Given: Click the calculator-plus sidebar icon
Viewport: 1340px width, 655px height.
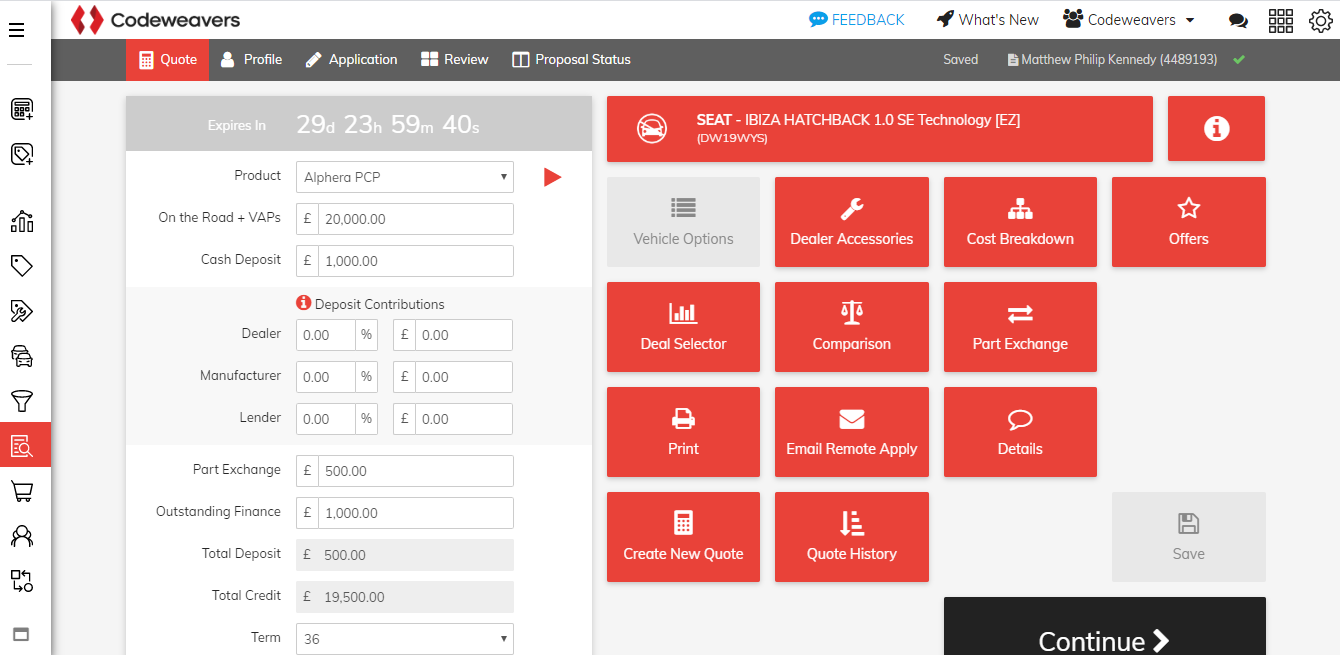Looking at the screenshot, I should tap(22, 109).
